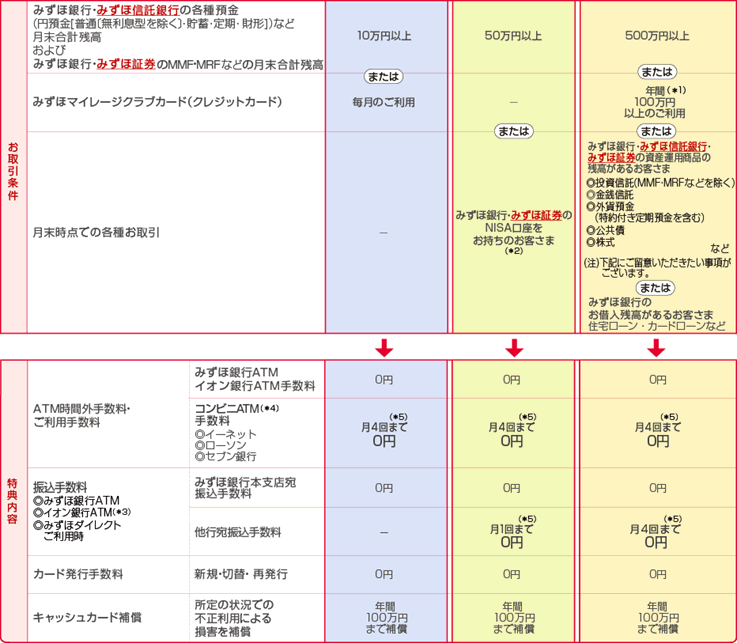737x643 pixels.
Task: Select the ローソン list entry
Action: point(220,445)
